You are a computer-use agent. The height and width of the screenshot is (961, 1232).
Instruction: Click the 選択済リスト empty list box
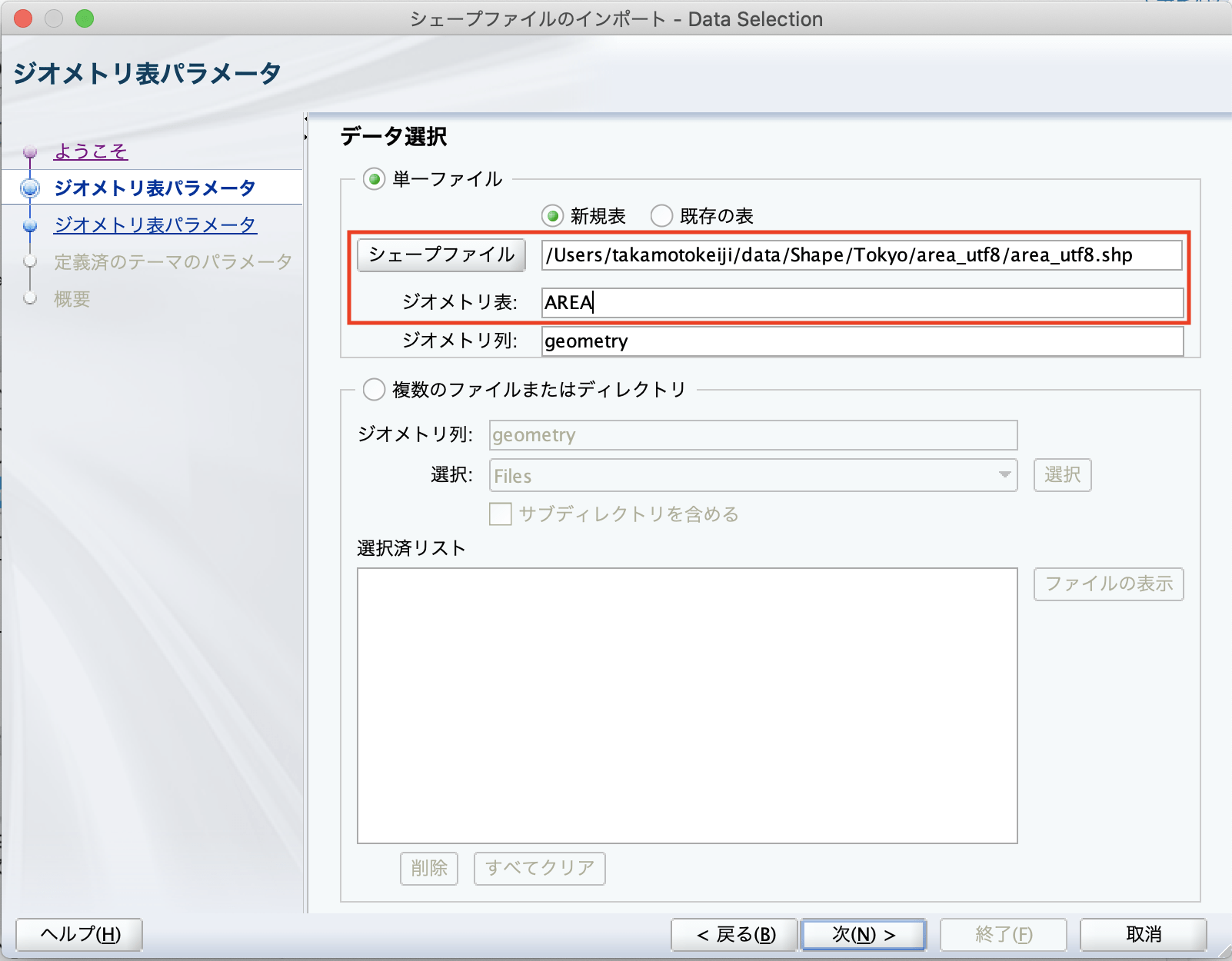(688, 706)
